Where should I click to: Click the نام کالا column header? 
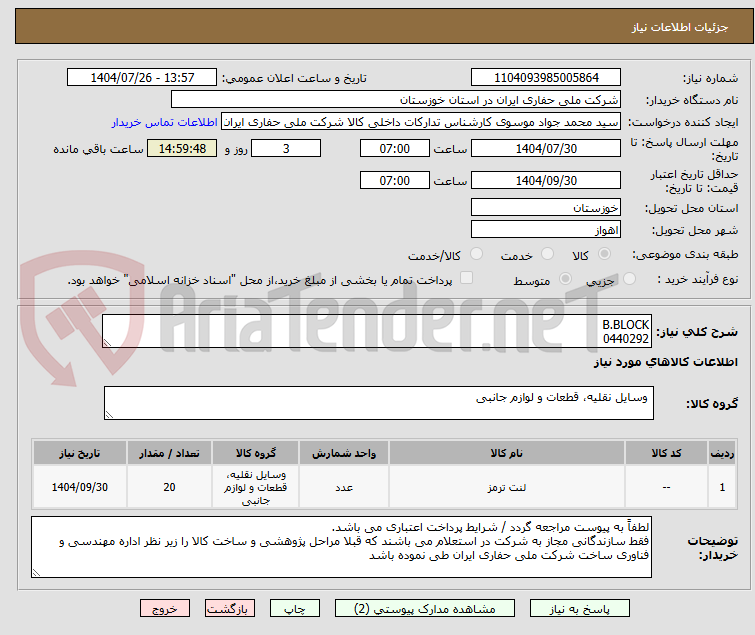(x=507, y=453)
